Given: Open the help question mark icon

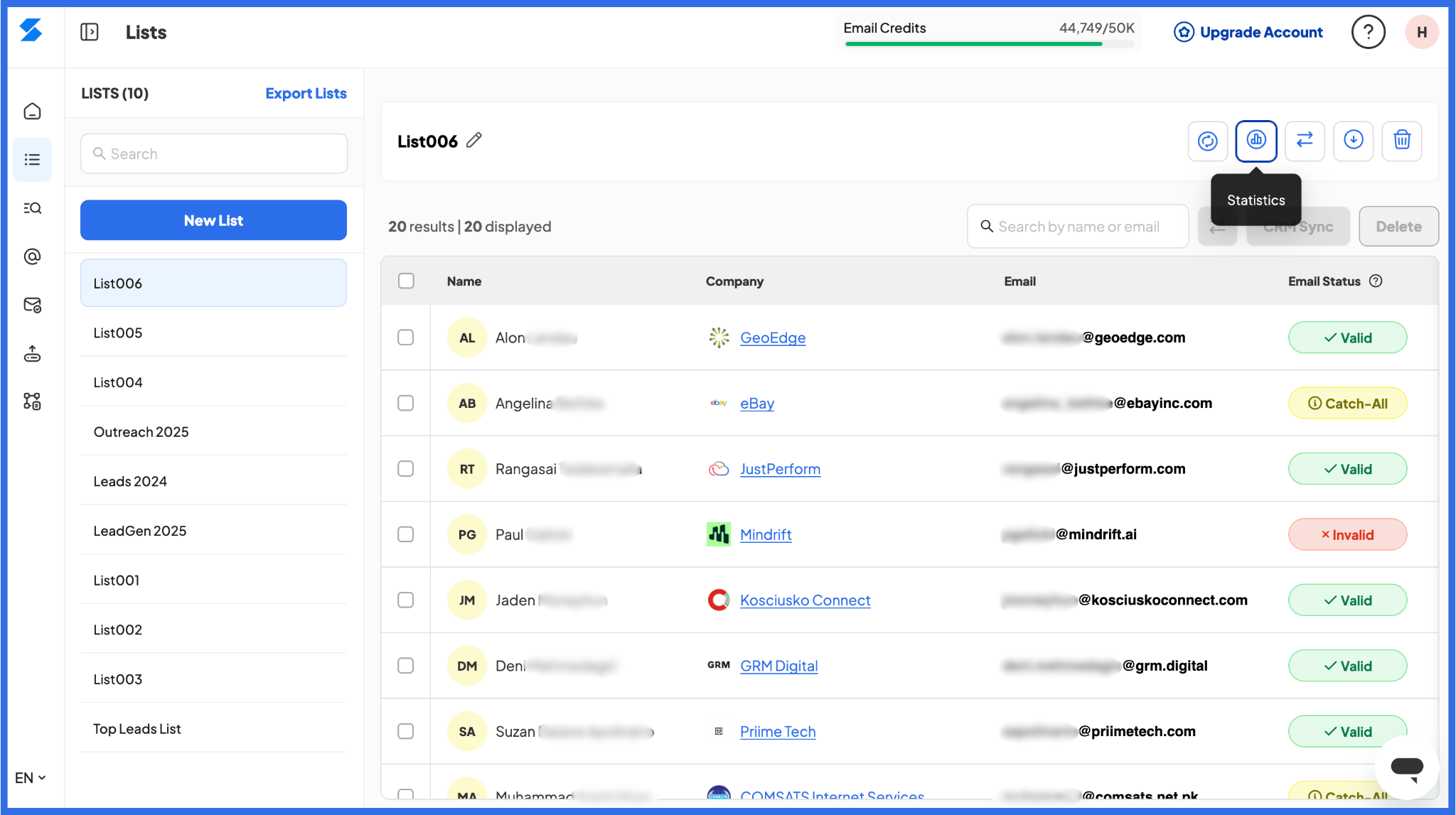Looking at the screenshot, I should [x=1368, y=32].
